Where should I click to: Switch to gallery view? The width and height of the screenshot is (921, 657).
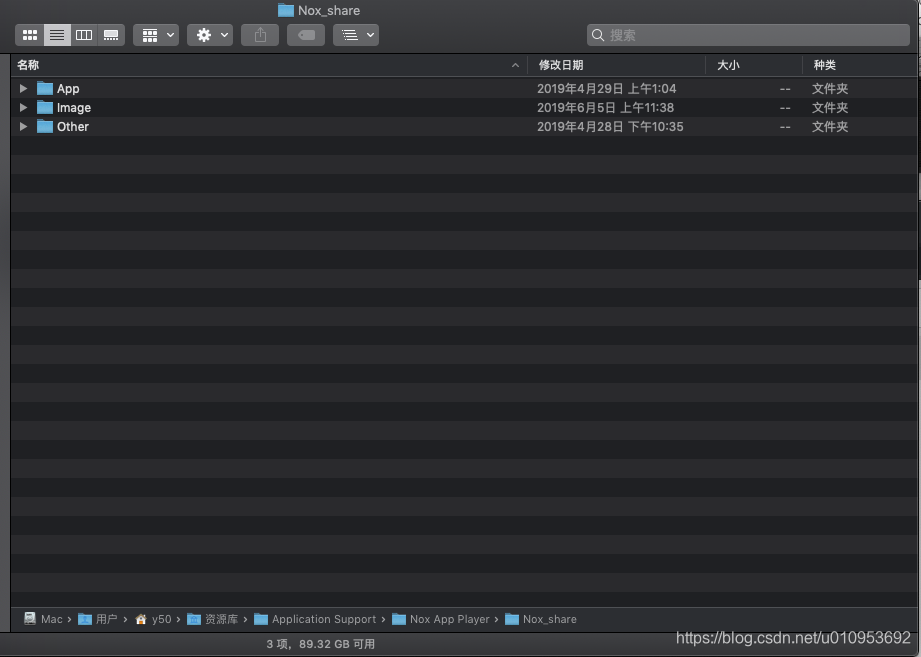[x=111, y=35]
